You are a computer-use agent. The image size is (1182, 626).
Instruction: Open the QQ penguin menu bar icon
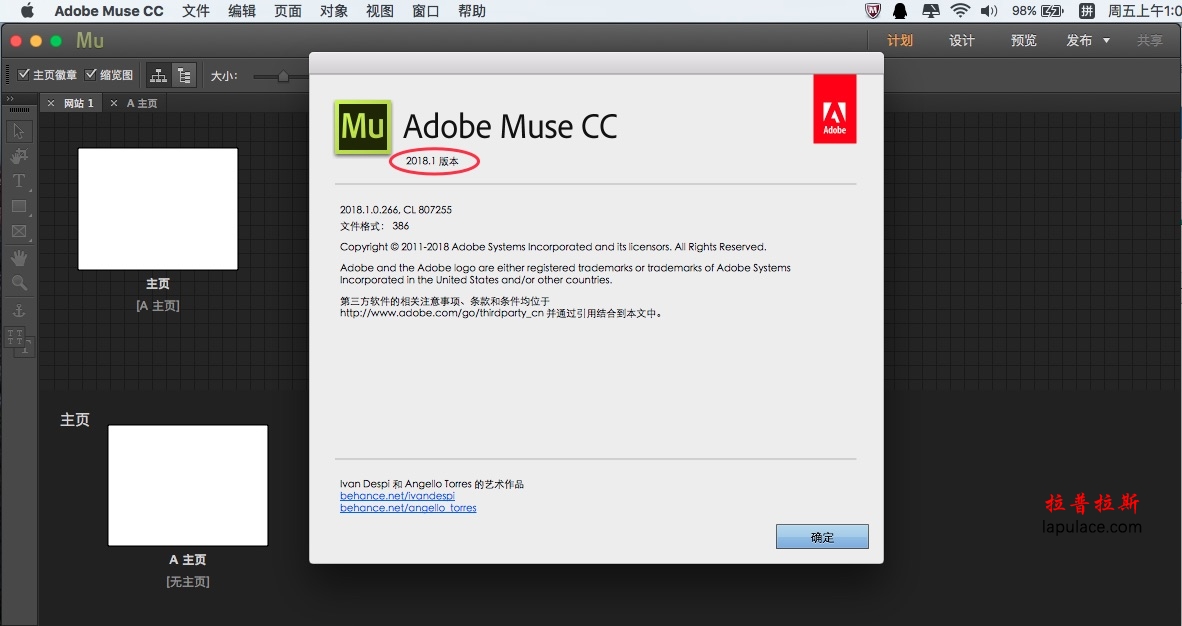click(x=900, y=11)
